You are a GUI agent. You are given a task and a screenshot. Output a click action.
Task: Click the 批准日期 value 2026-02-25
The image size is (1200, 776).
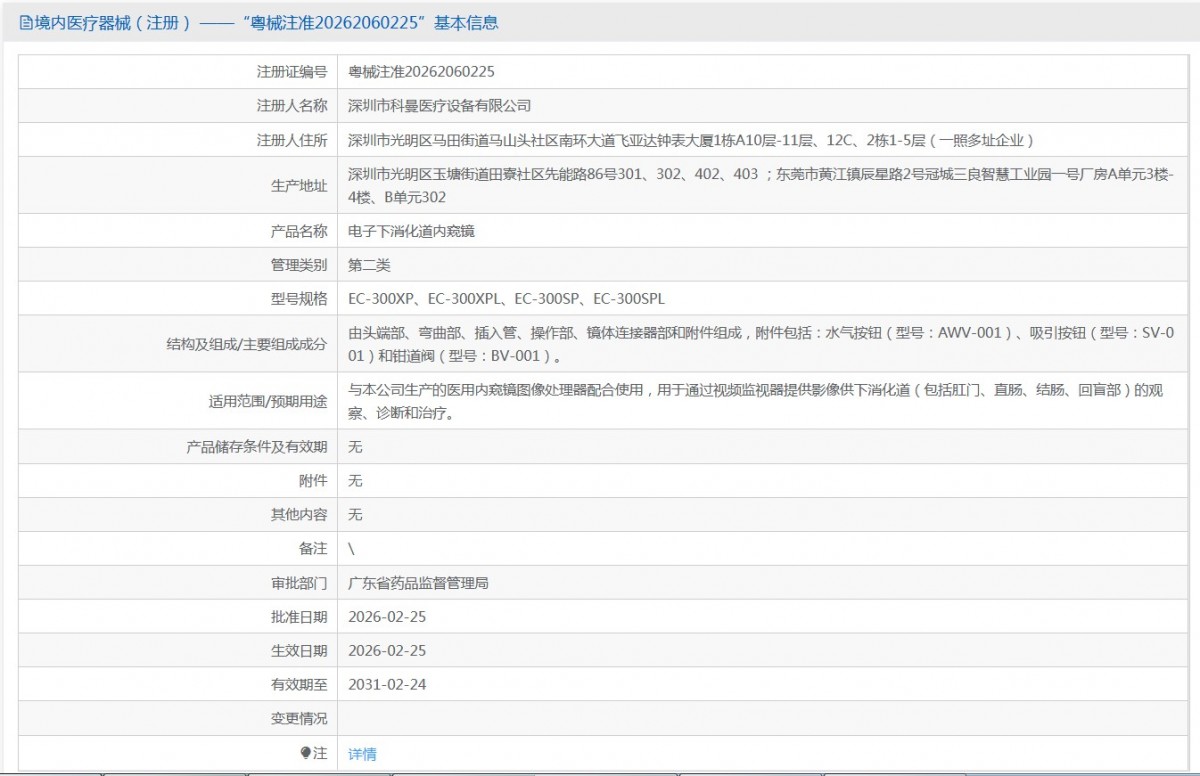[x=387, y=617]
